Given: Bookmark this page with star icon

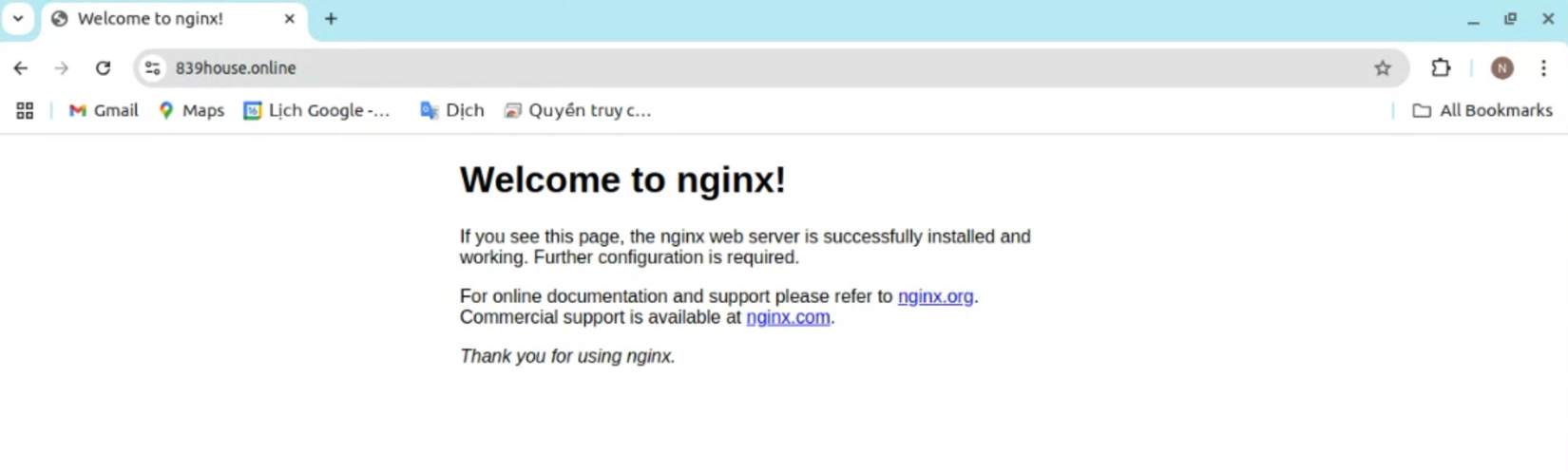Looking at the screenshot, I should point(1383,68).
